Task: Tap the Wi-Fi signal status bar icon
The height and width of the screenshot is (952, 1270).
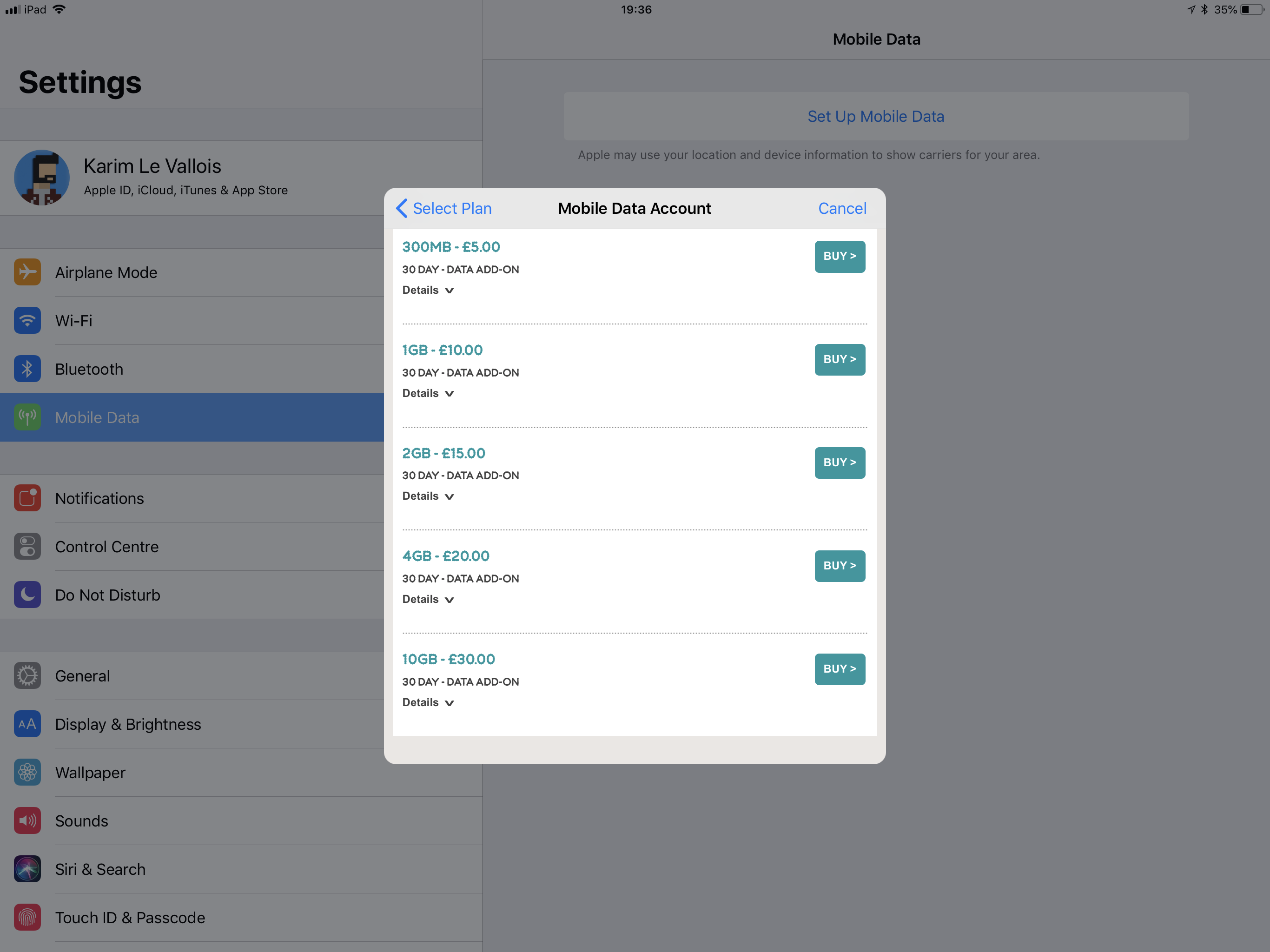Action: click(59, 9)
